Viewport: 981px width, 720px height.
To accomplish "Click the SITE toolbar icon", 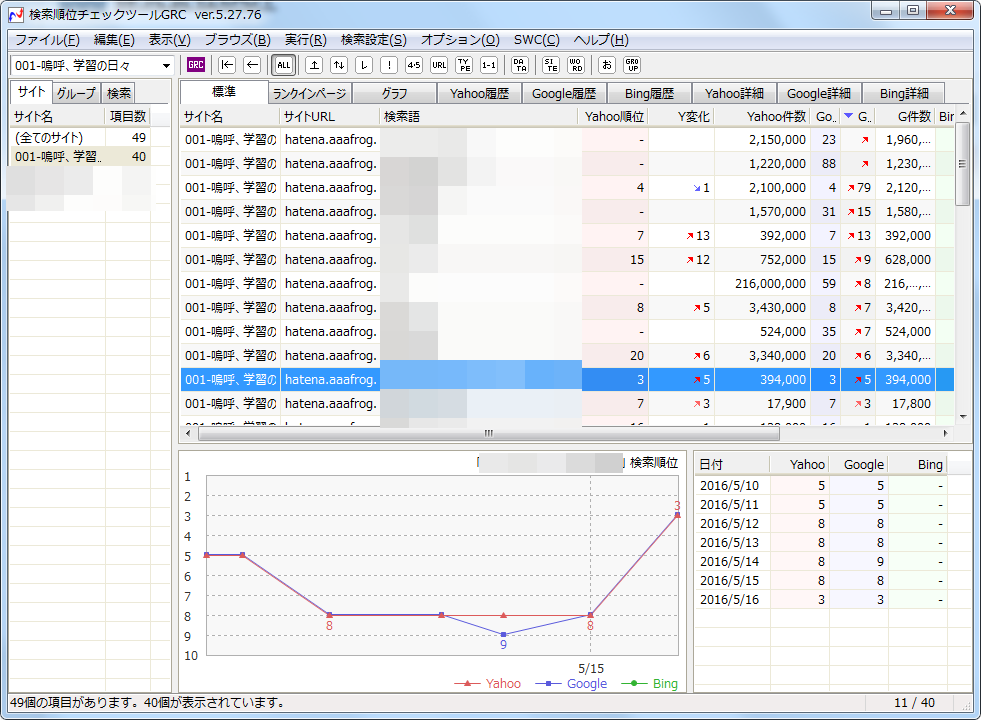I will tap(551, 64).
